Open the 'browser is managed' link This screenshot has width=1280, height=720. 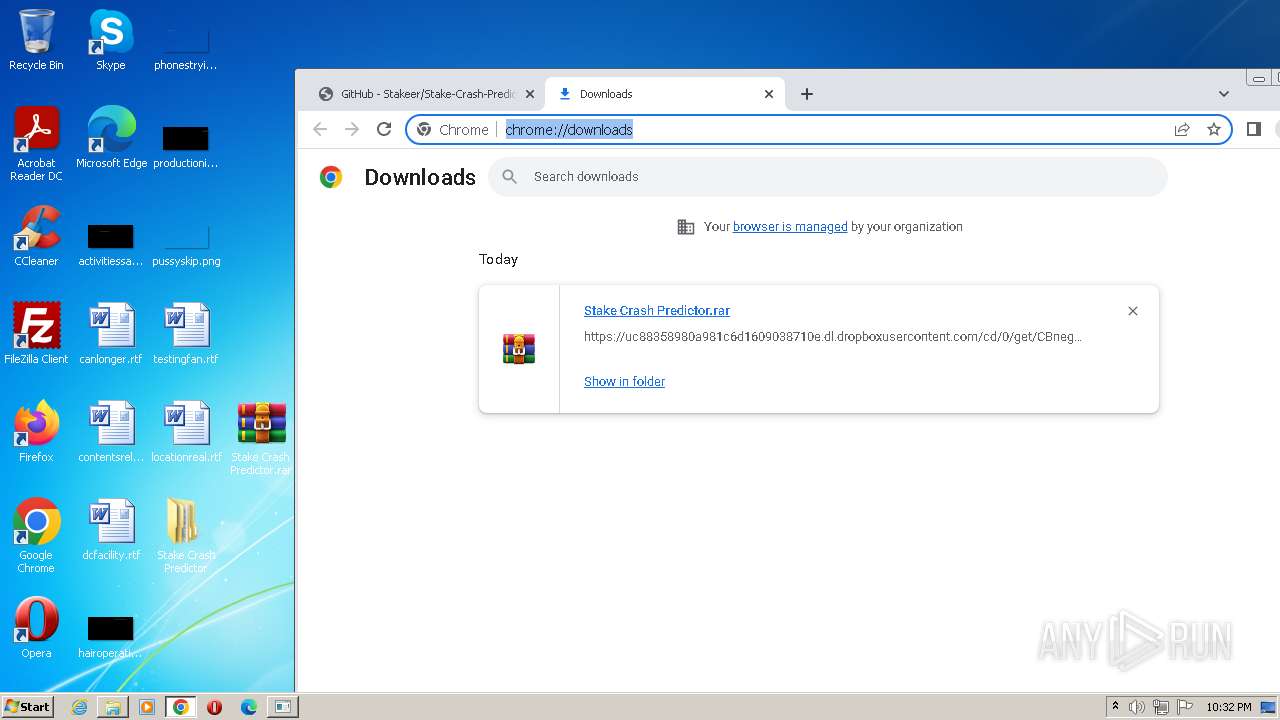(790, 227)
